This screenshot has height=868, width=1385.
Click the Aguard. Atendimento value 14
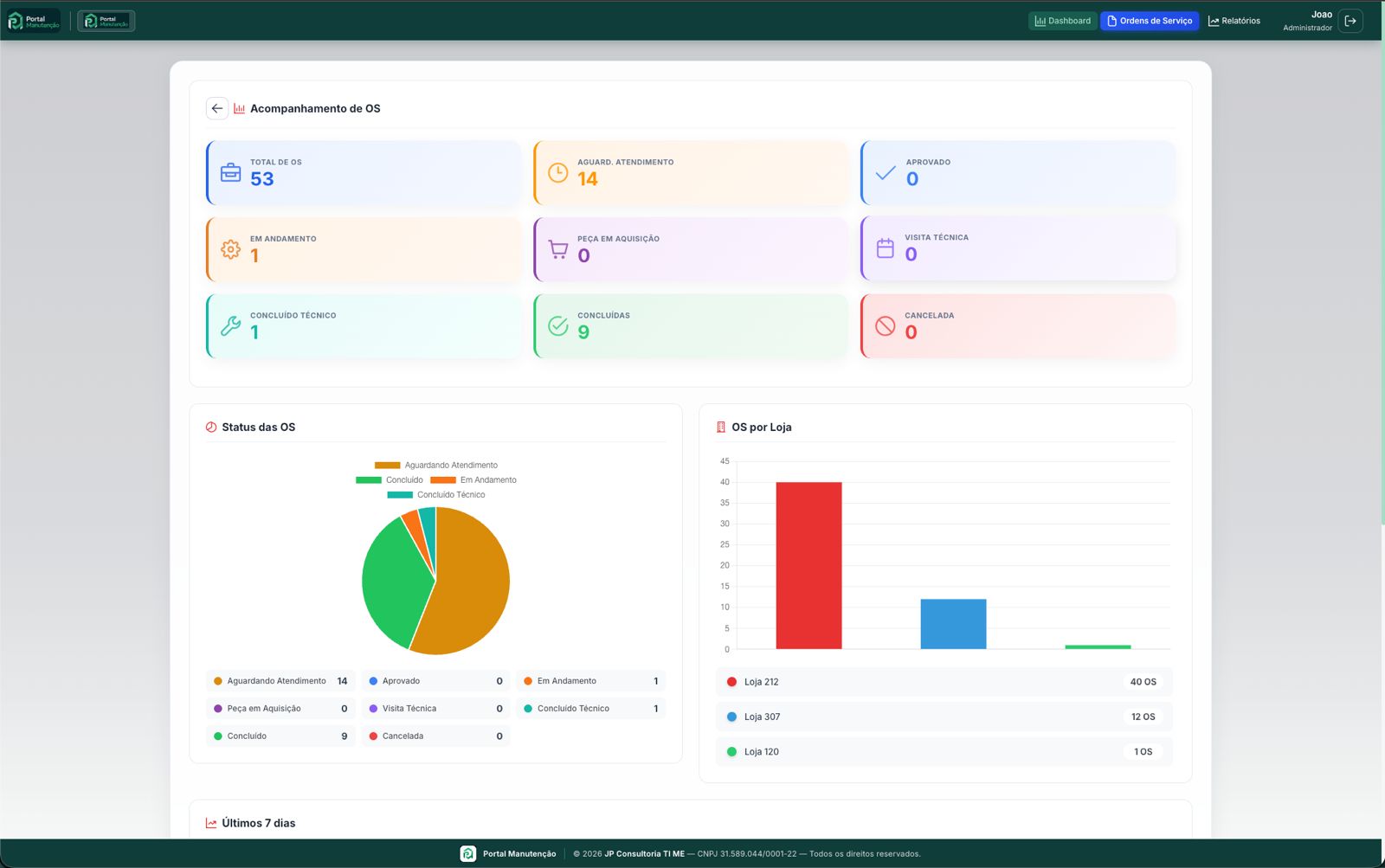588,179
